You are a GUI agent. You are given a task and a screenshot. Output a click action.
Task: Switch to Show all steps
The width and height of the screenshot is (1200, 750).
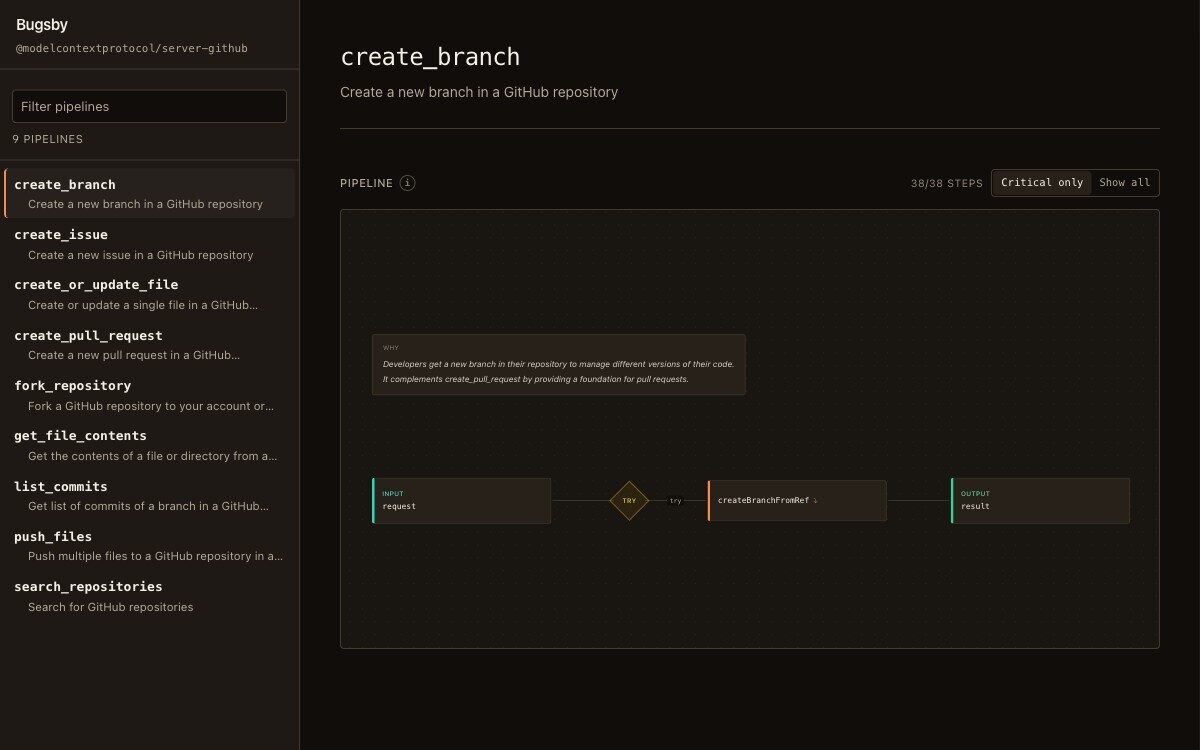1125,183
